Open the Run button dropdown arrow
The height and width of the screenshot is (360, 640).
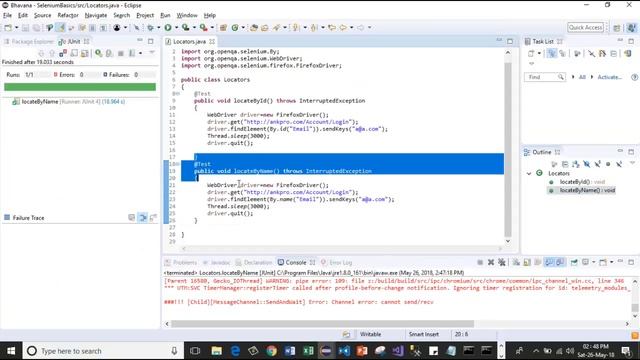(176, 27)
